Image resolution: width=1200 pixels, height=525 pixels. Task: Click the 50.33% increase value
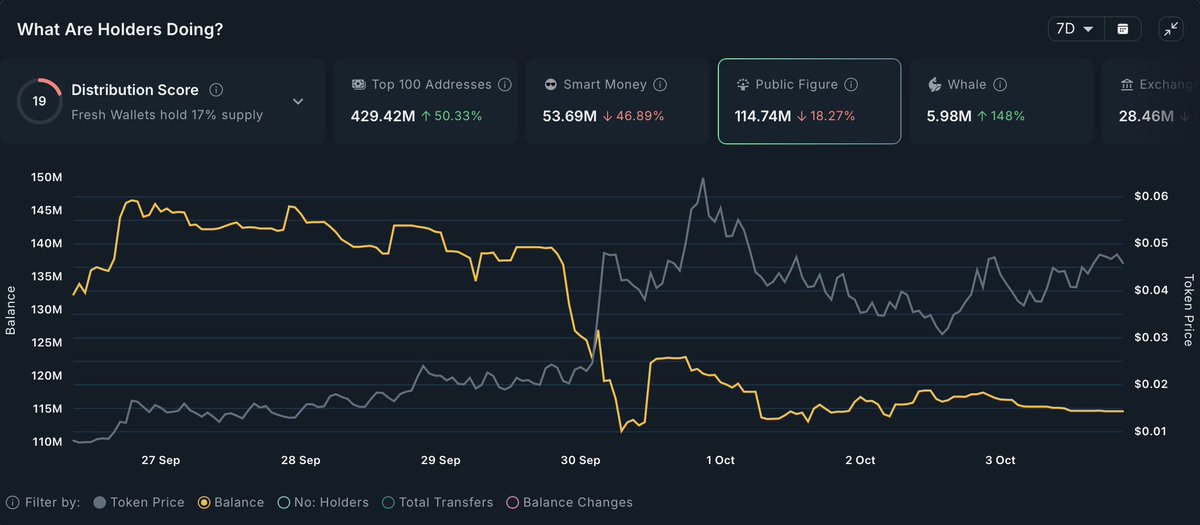[452, 116]
